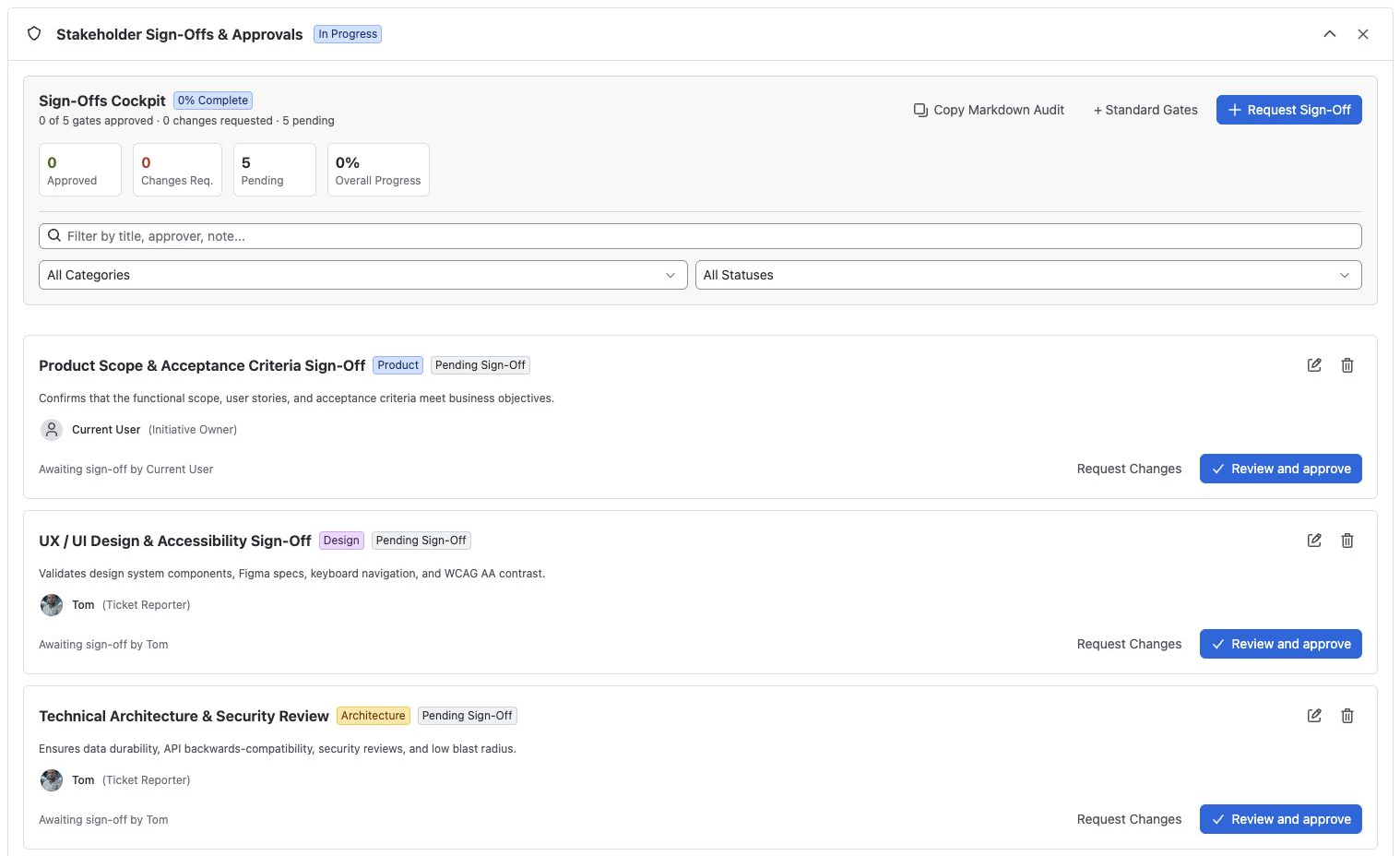This screenshot has height=856, width=1400.
Task: Click the Technical Architecture & Security Review title
Action: click(x=184, y=716)
